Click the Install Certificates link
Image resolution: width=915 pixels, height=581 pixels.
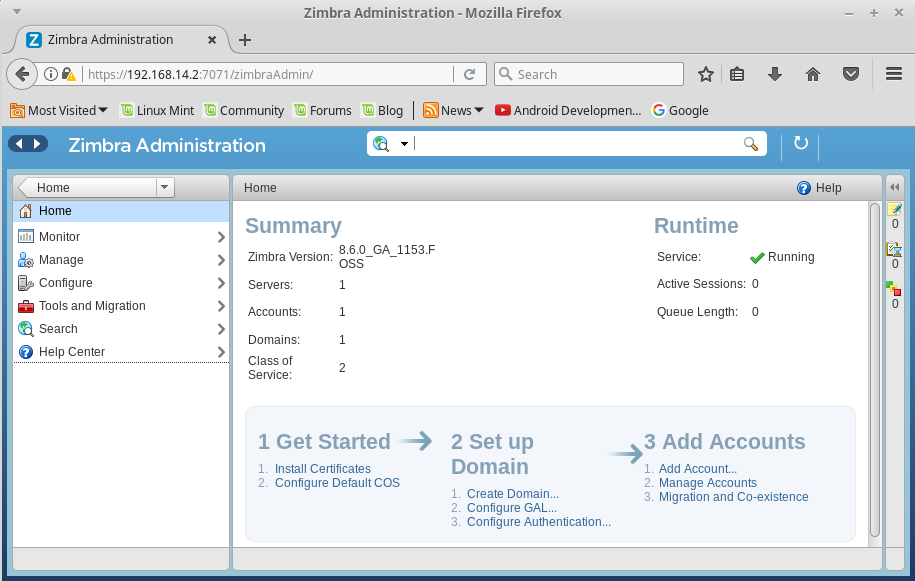click(323, 469)
